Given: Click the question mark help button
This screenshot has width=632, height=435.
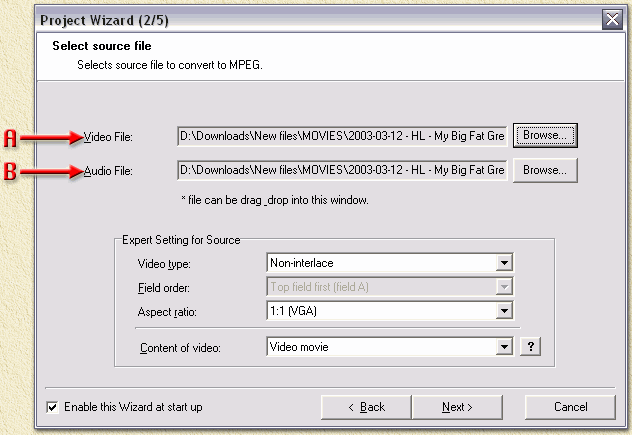Looking at the screenshot, I should [x=532, y=347].
